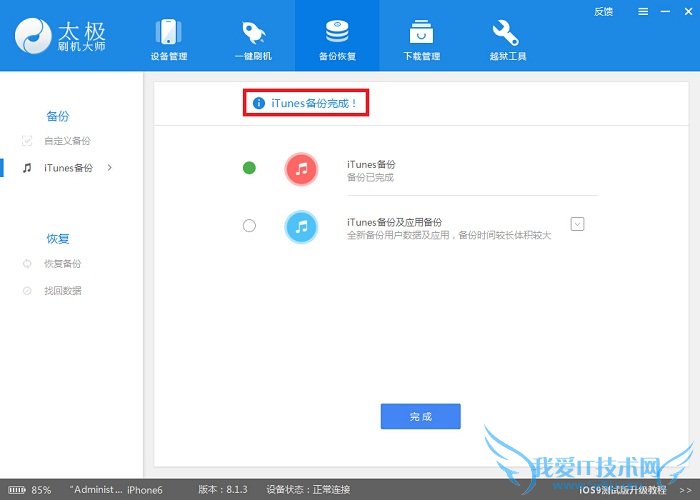Minimize the window
The height and width of the screenshot is (500, 700).
(665, 12)
